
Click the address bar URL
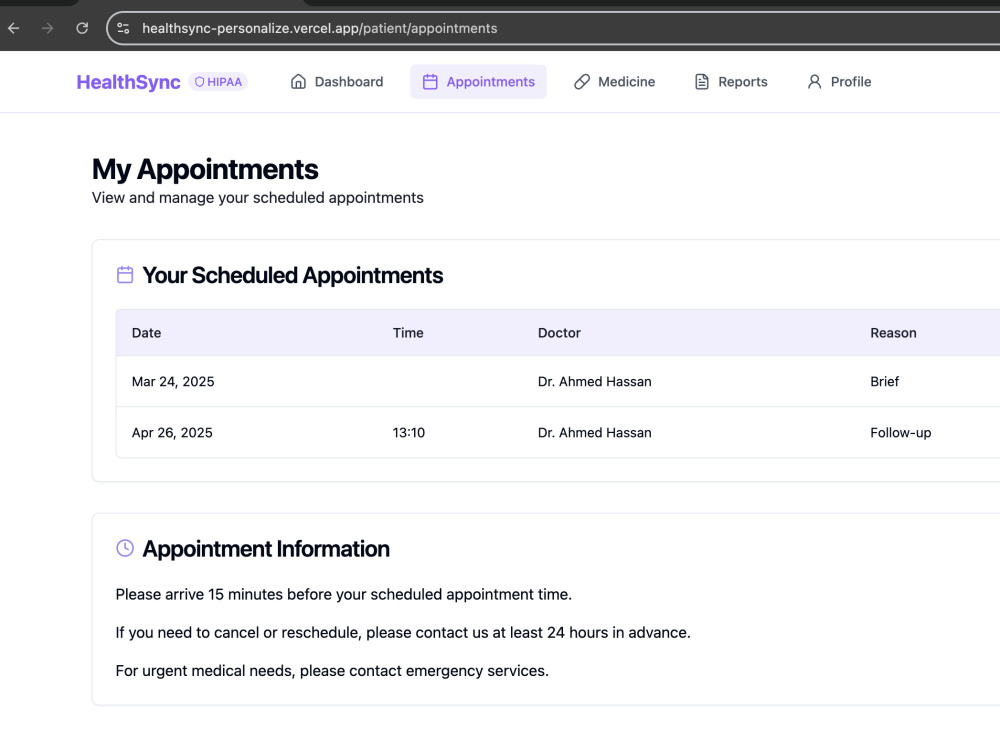[x=320, y=28]
